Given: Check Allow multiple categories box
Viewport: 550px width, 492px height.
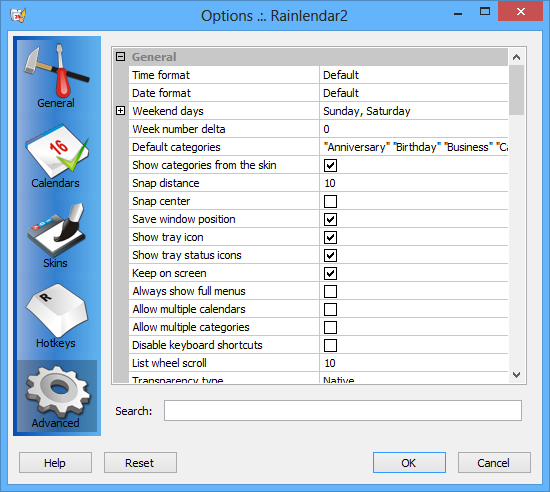Looking at the screenshot, I should click(x=330, y=328).
